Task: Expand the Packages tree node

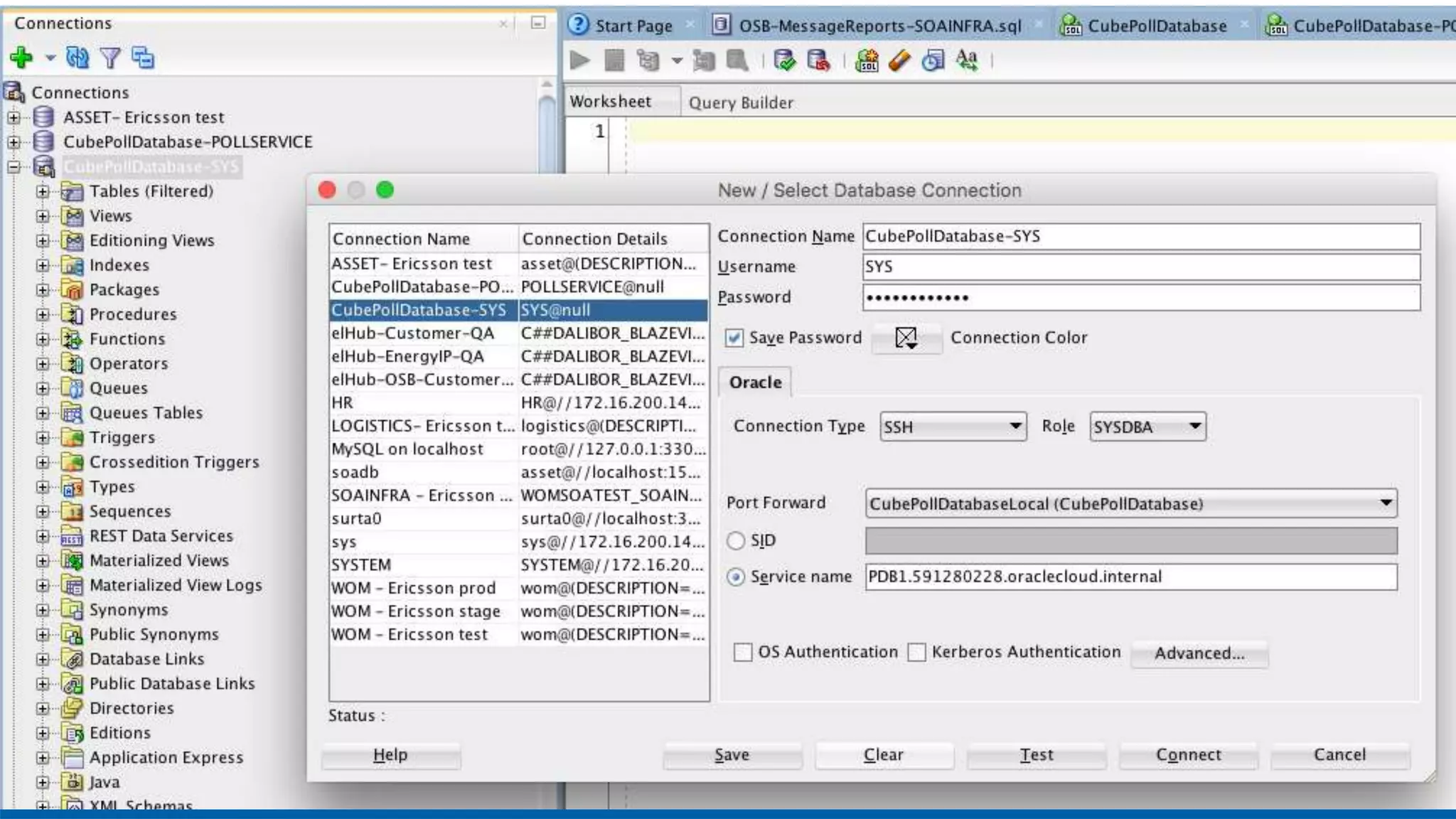Action: point(43,290)
